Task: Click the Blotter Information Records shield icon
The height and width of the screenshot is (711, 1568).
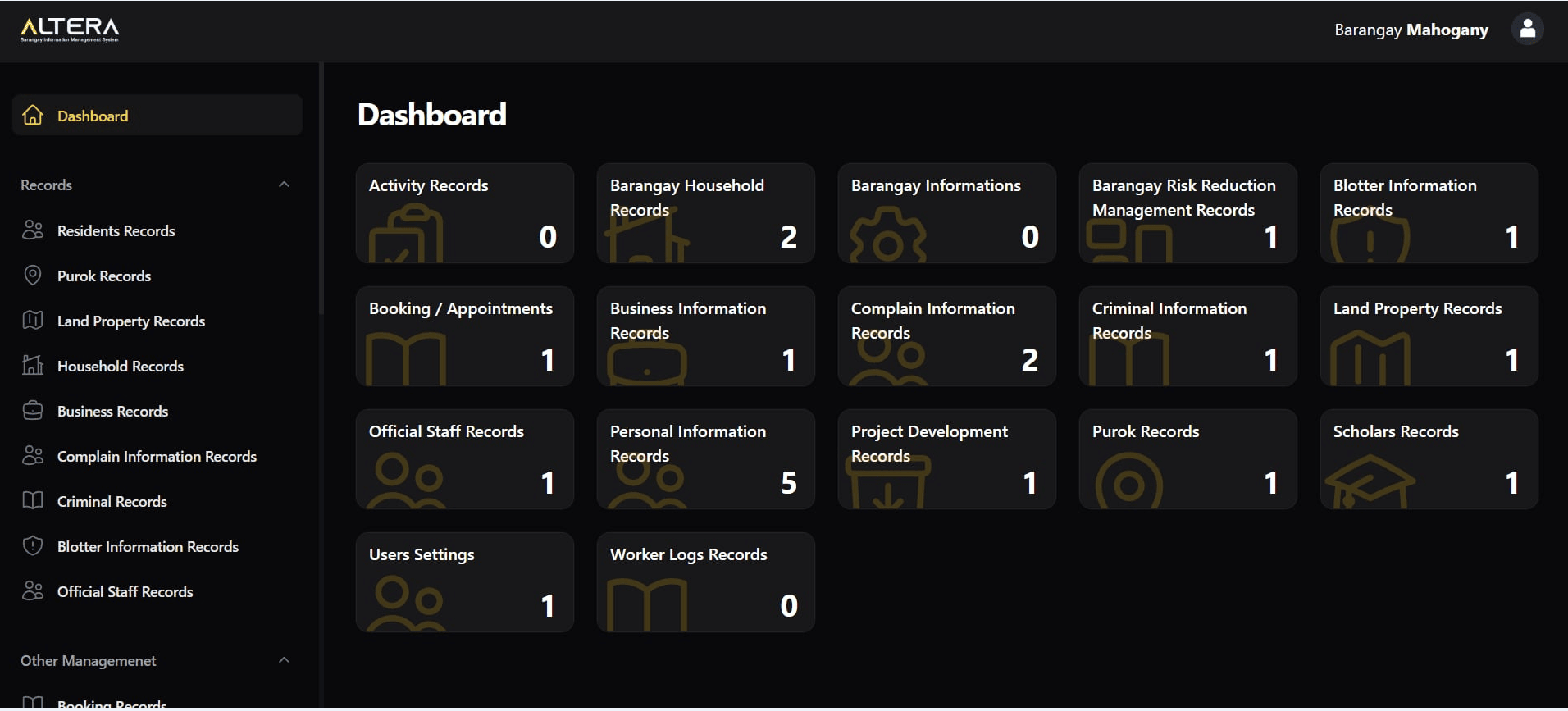Action: point(33,546)
